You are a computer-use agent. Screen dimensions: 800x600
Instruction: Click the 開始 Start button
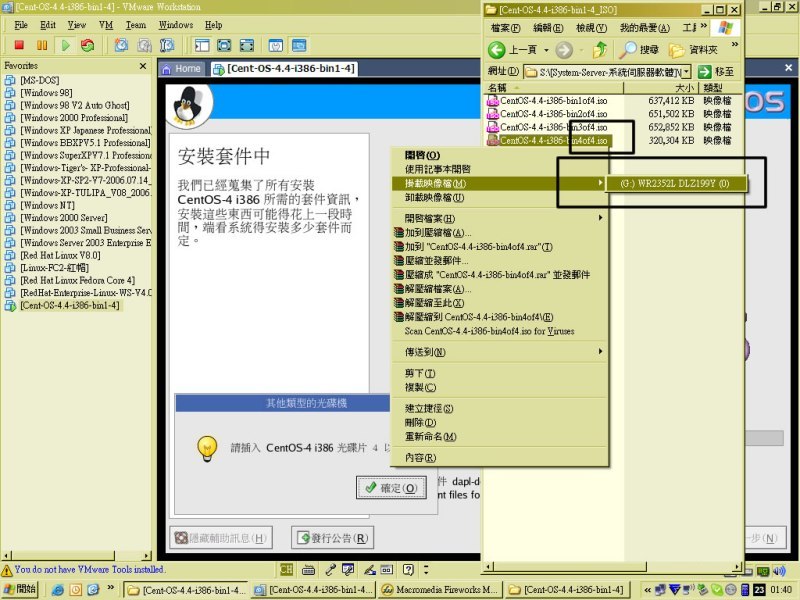[x=21, y=590]
